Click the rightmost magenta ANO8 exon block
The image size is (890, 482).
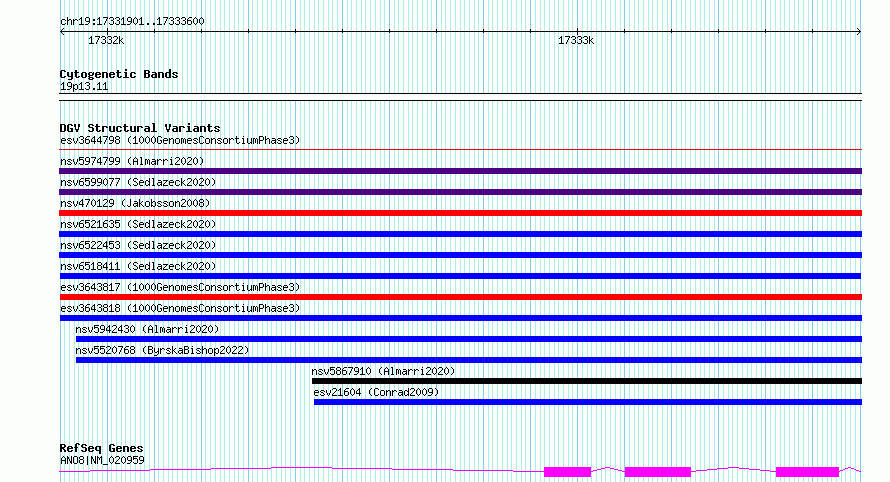(x=807, y=472)
